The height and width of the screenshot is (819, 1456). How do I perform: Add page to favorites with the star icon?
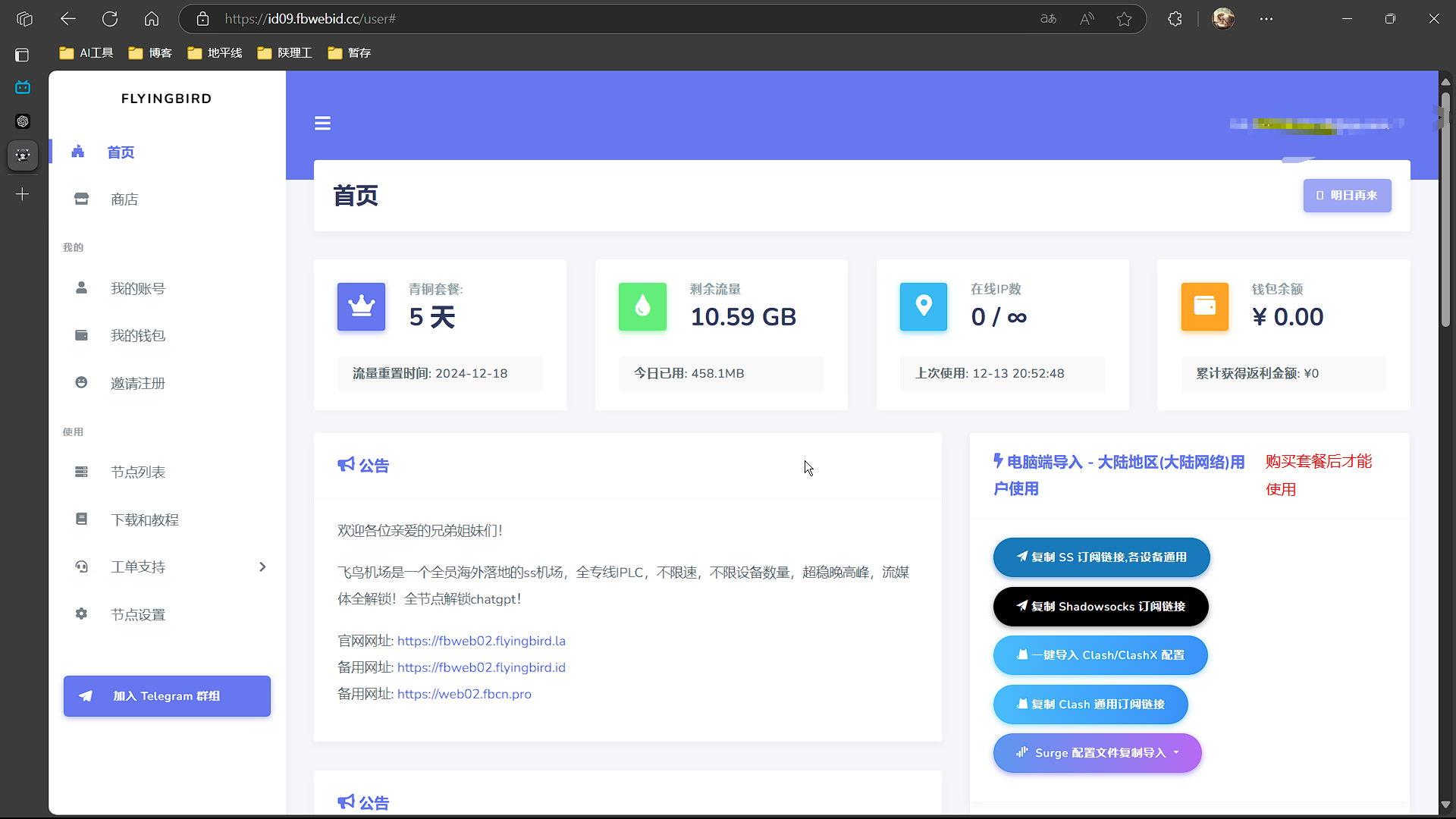[x=1124, y=19]
